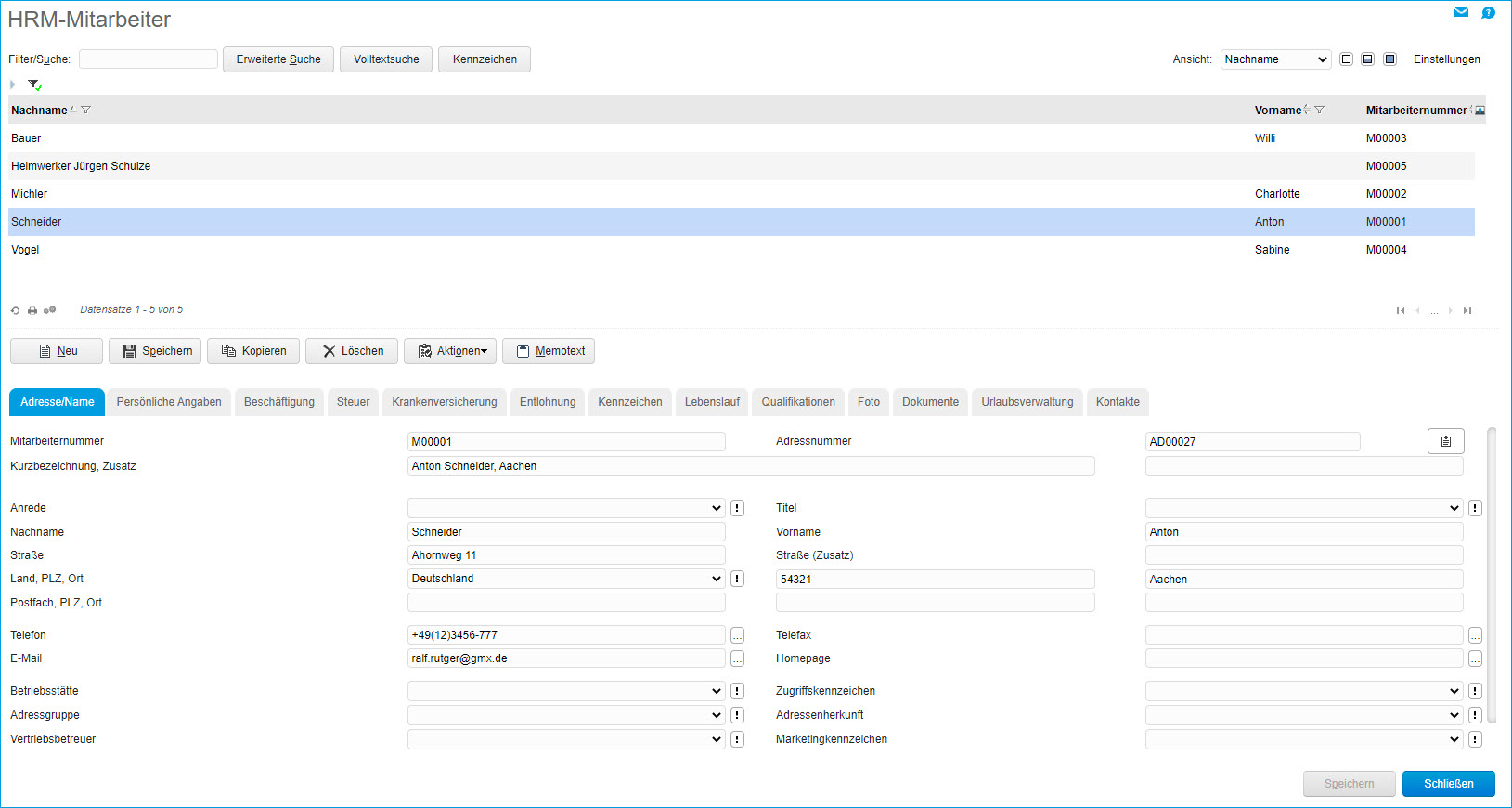This screenshot has width=1512, height=808.
Task: Open the Marketingkennzeichen dropdown
Action: (x=1303, y=739)
